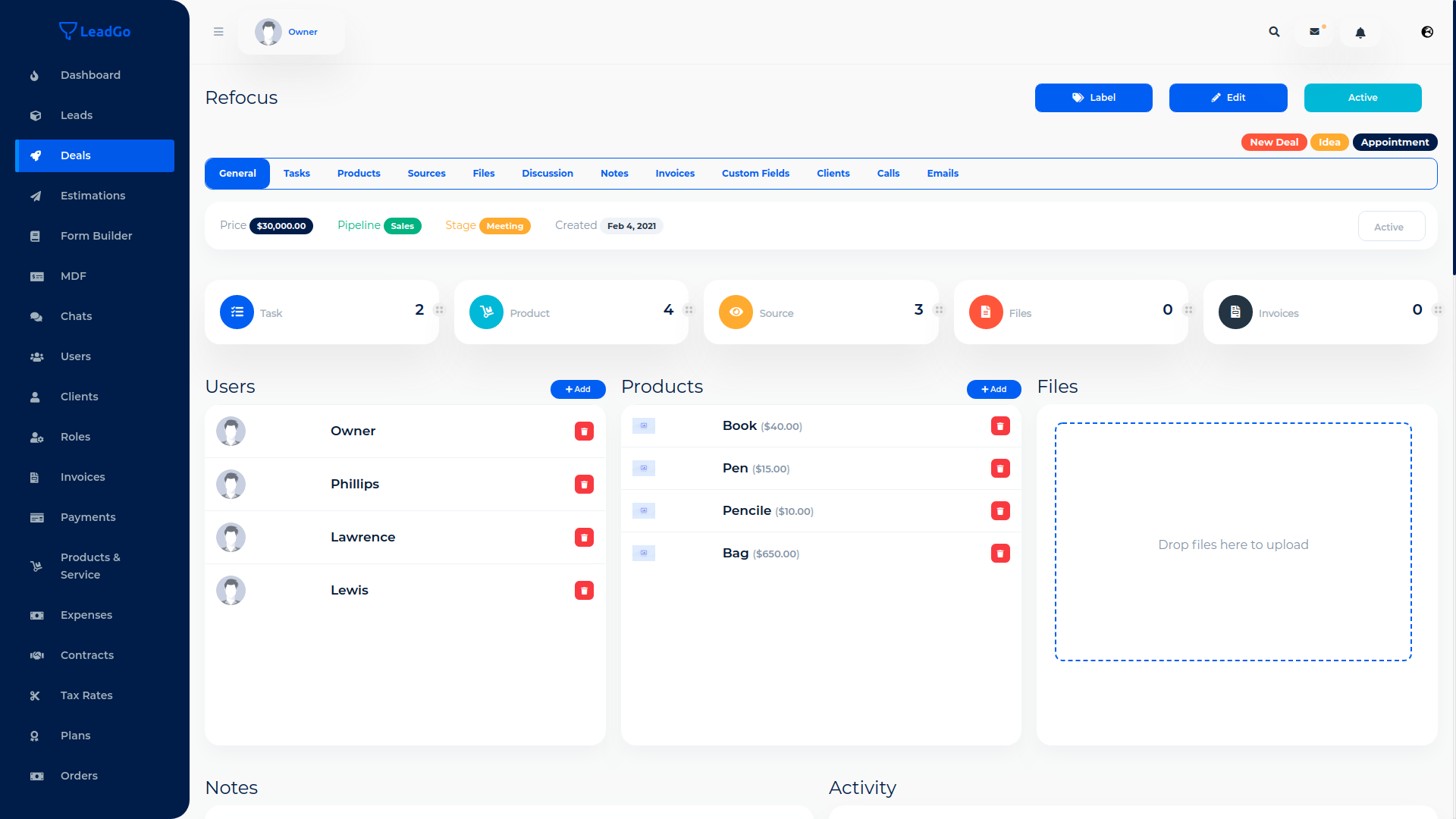The width and height of the screenshot is (1456, 819).
Task: Open the Discussion tab
Action: (548, 174)
